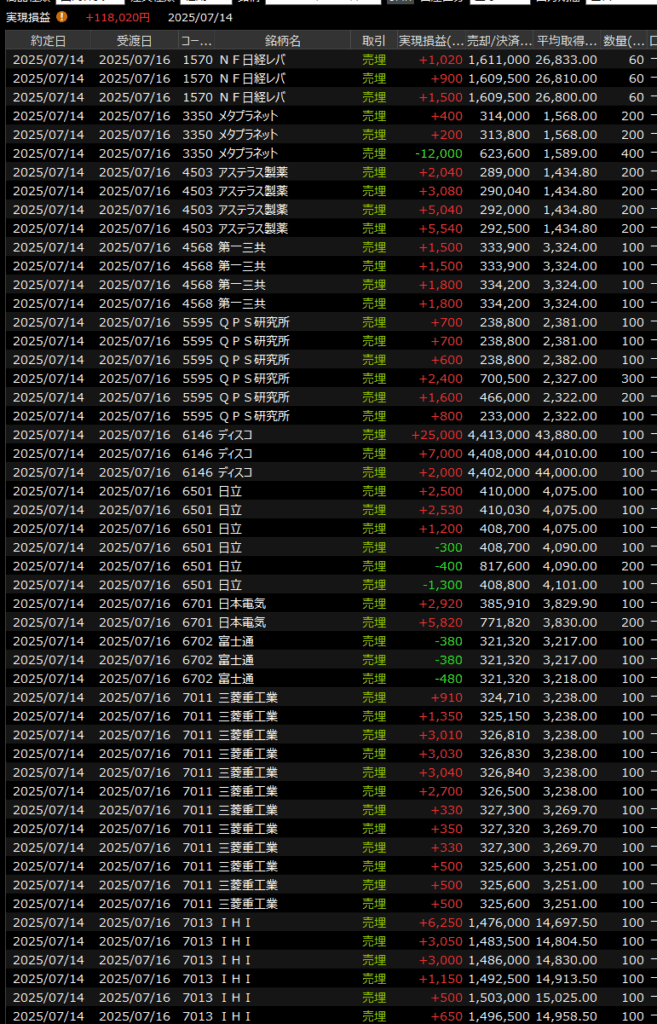Select the 富士通 row showing -480
Screen dimensions: 657x1024
[300, 679]
